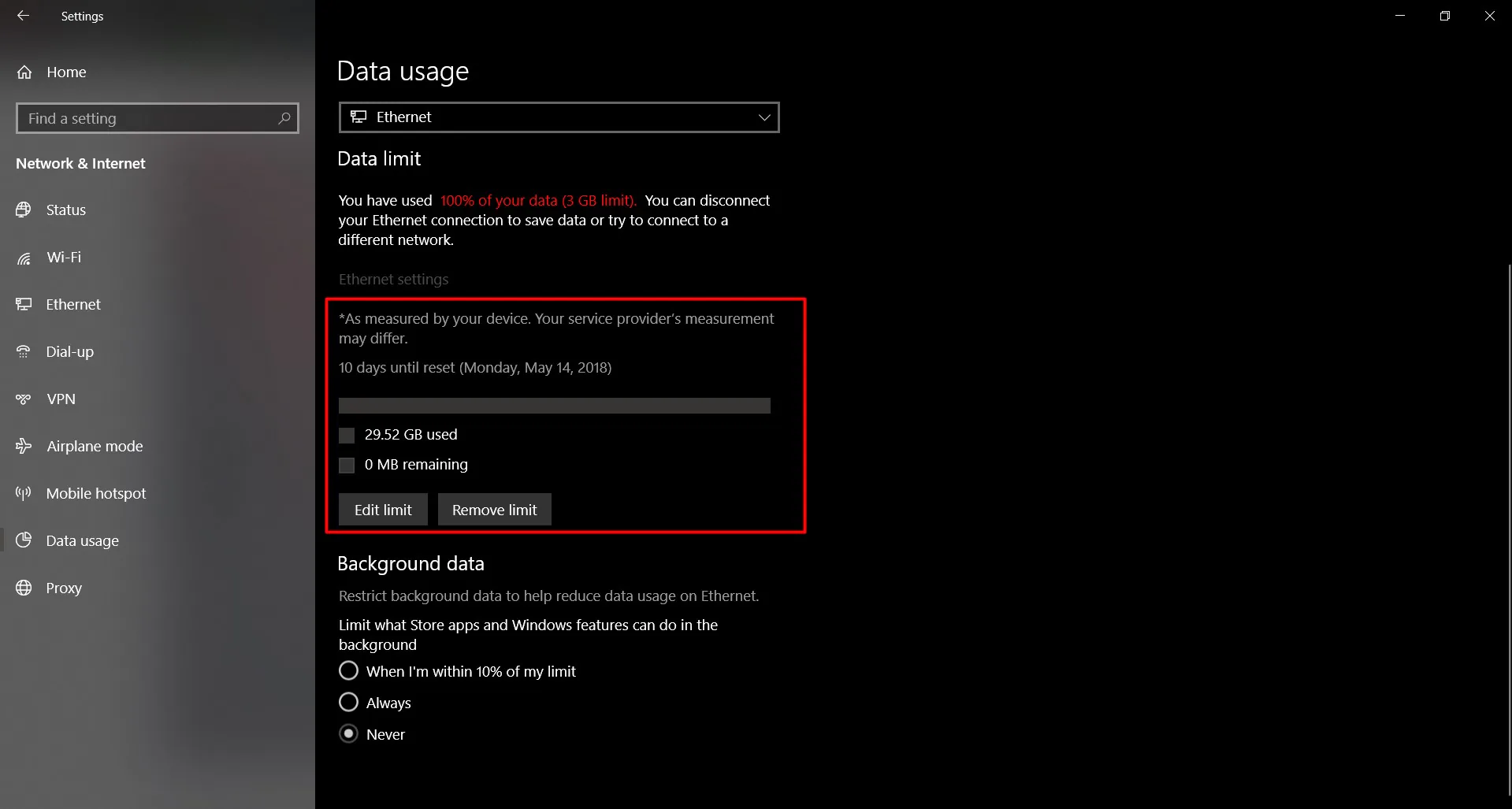Click the '0 MB remaining' legend swatch

tap(347, 466)
